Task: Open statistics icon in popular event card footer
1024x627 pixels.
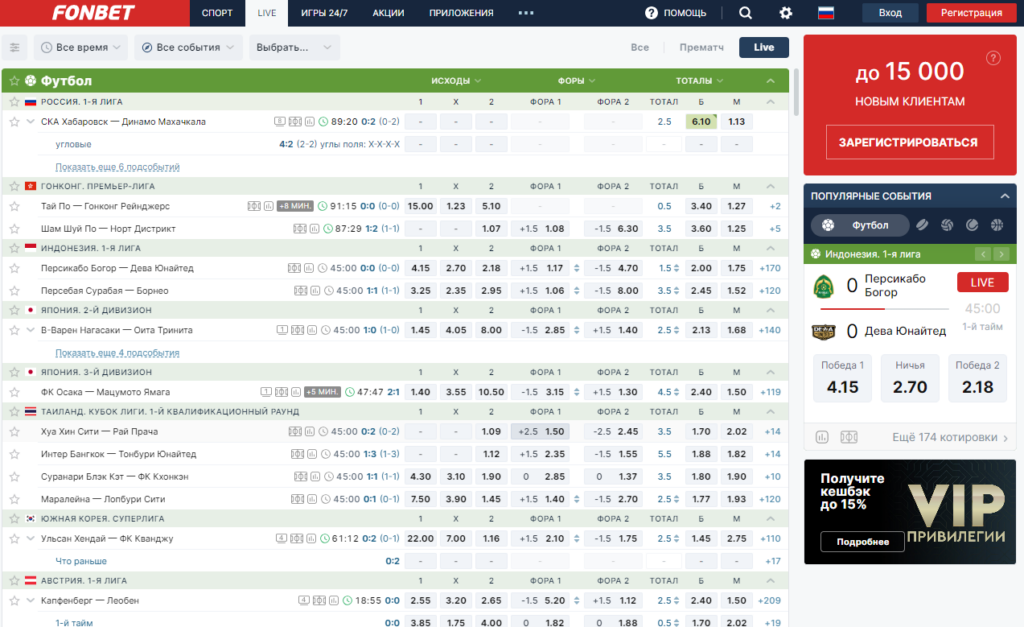Action: click(822, 437)
